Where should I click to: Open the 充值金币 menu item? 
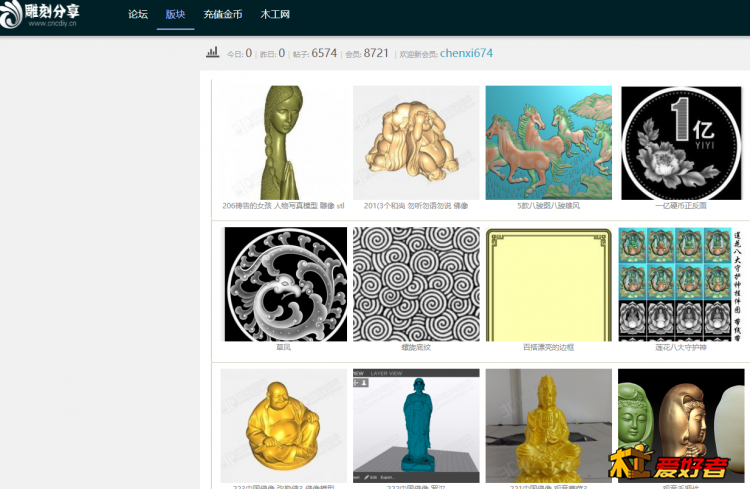[222, 14]
